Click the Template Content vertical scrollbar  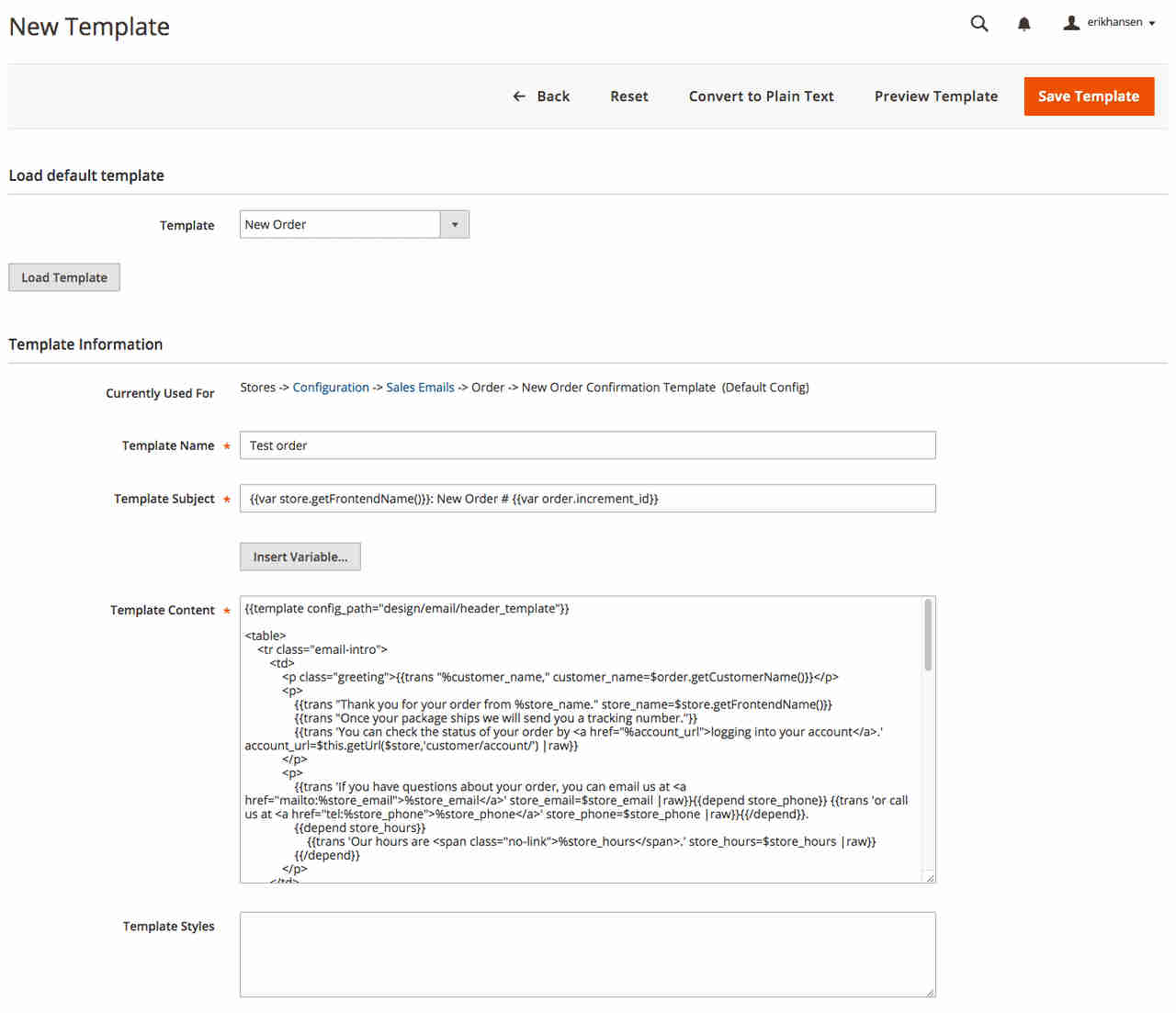pyautogui.click(x=928, y=636)
